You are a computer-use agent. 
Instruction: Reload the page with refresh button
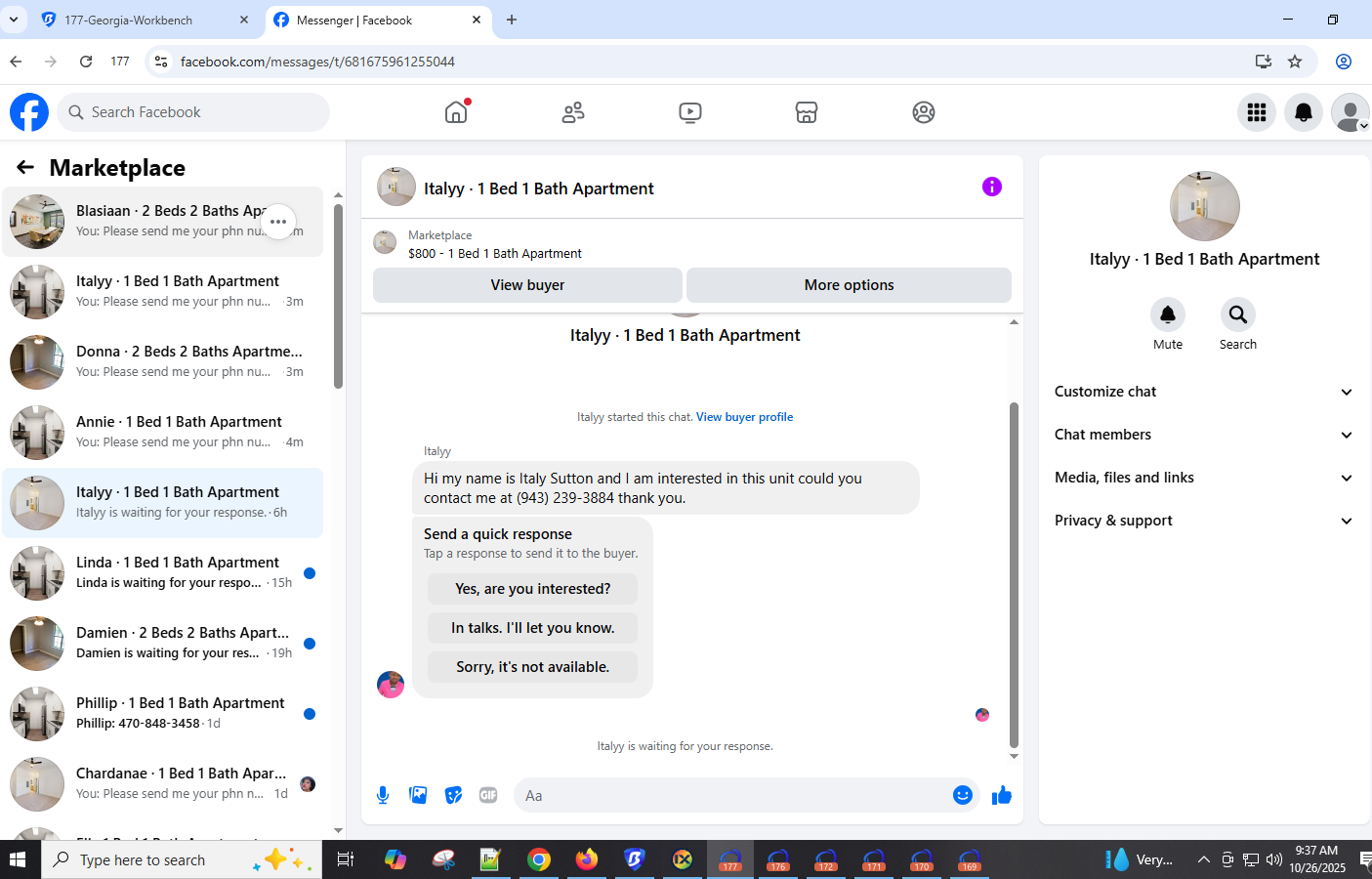pyautogui.click(x=86, y=62)
